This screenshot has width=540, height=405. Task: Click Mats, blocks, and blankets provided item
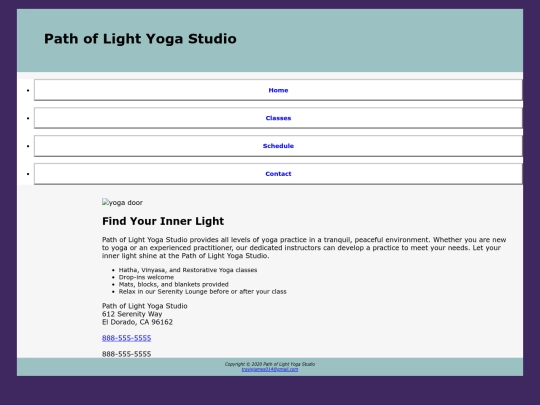(x=174, y=284)
